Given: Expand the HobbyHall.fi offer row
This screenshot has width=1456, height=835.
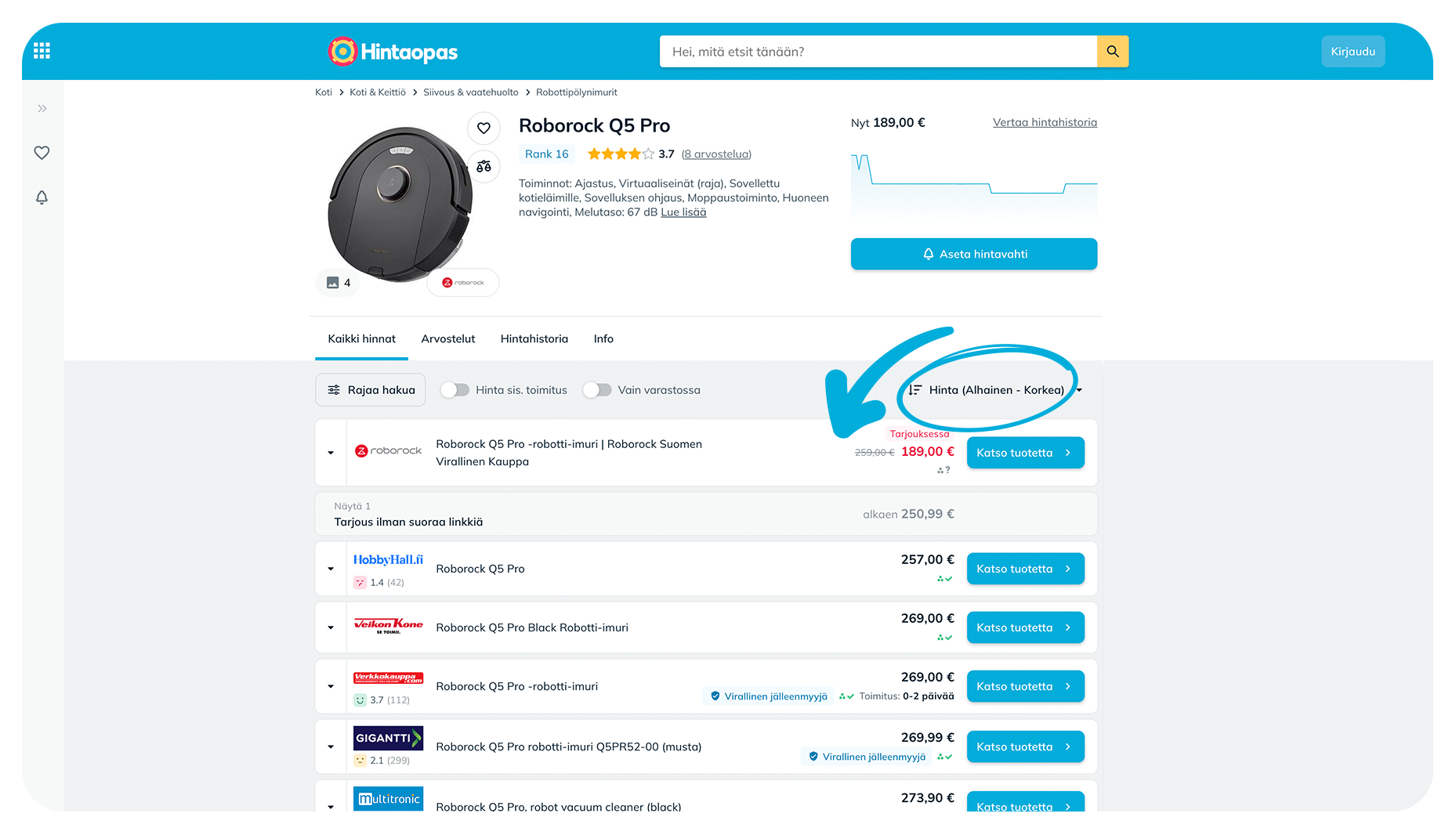Looking at the screenshot, I should point(331,569).
